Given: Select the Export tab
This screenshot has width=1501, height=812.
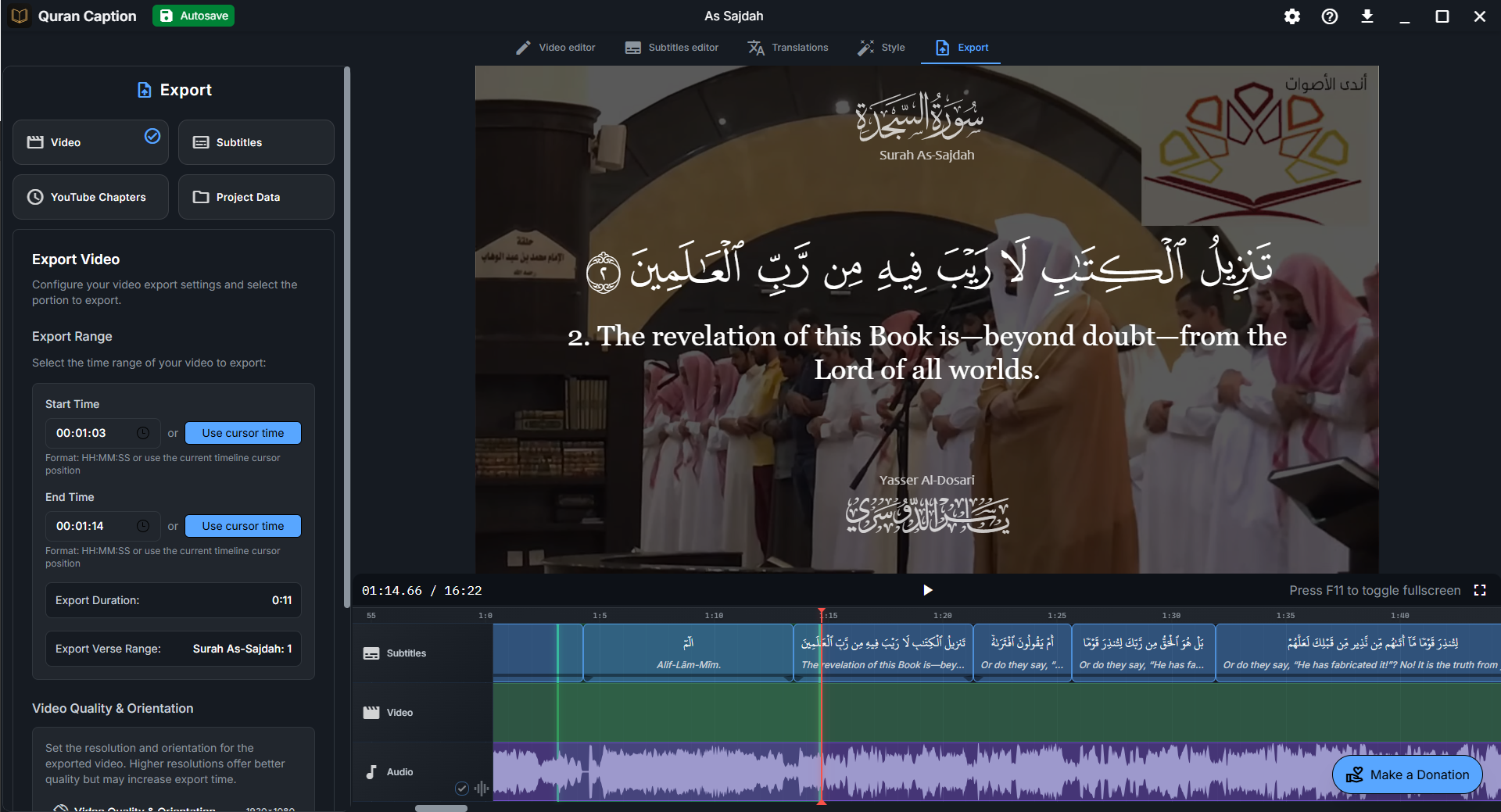Looking at the screenshot, I should 962,48.
